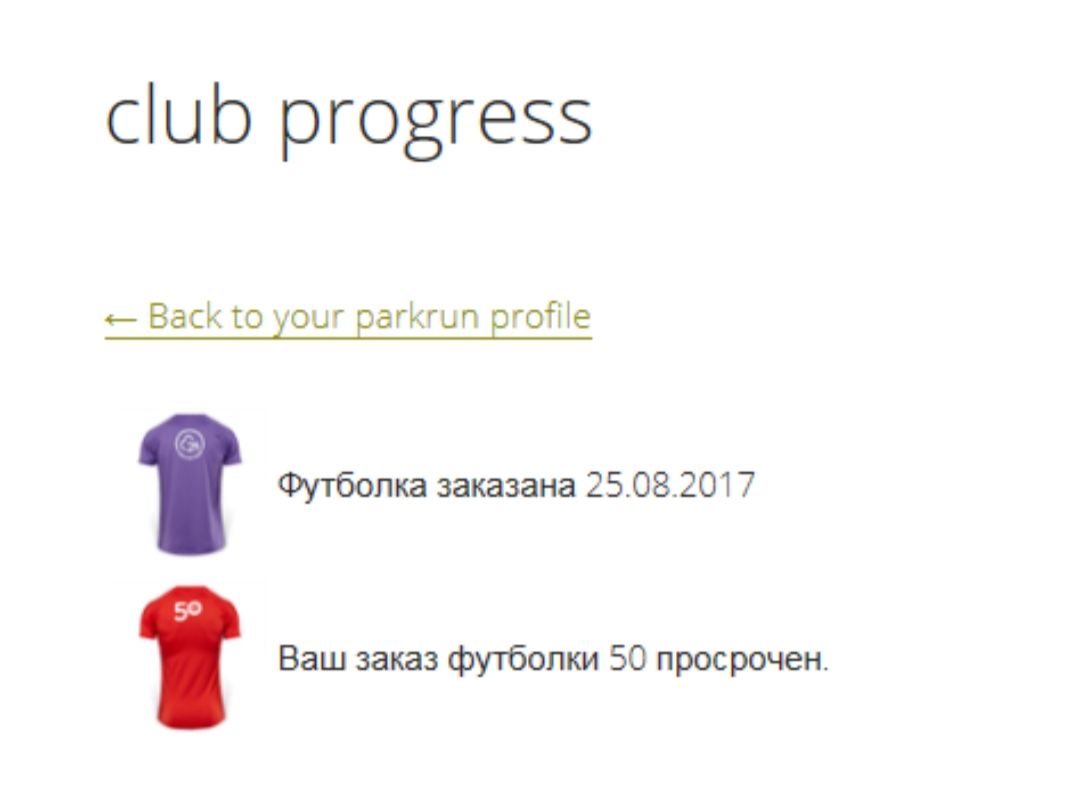Open the Back to your parkrun profile link
Viewport: 1080px width, 808px height.
click(348, 318)
